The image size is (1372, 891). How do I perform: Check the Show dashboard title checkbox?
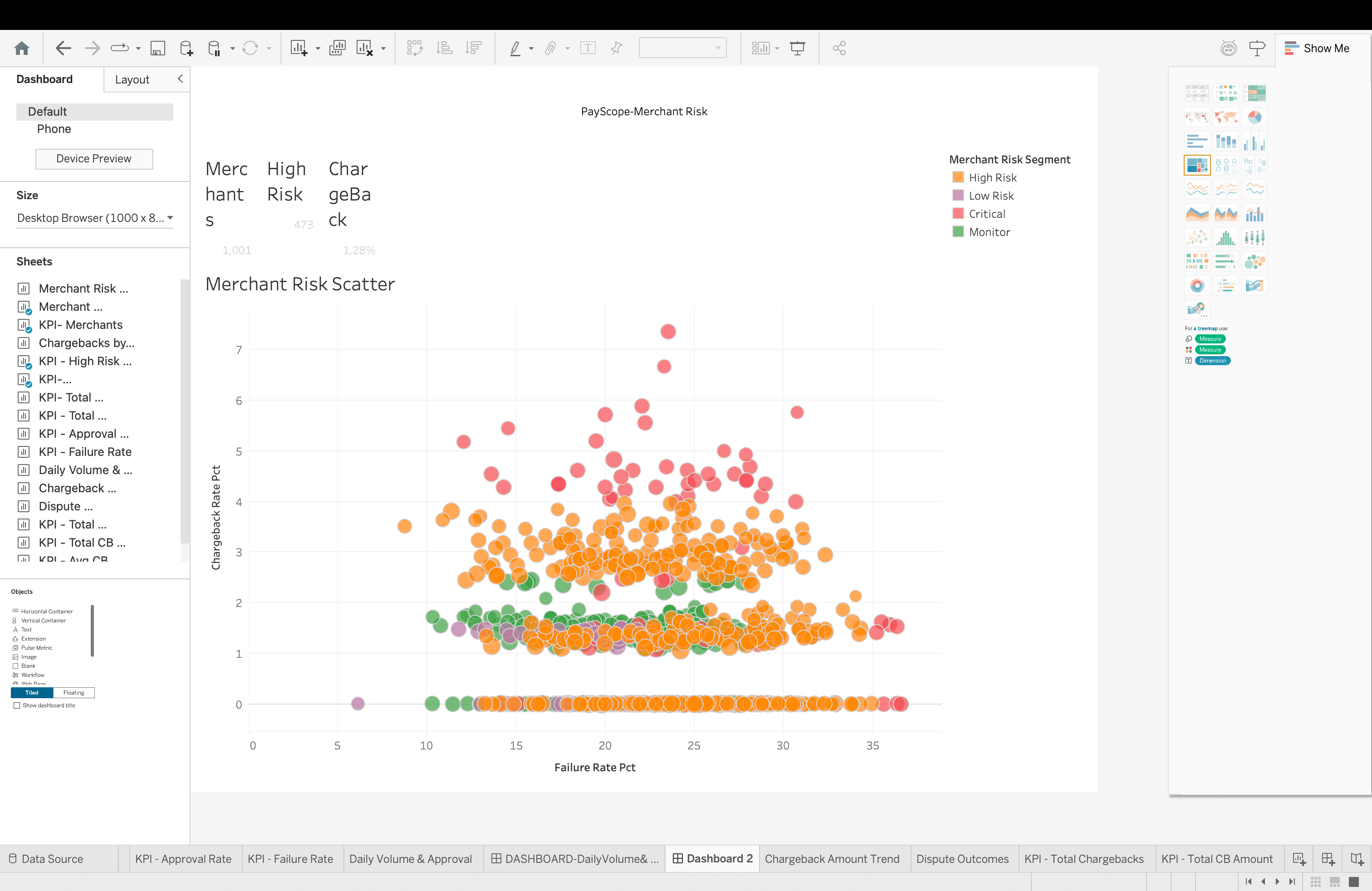click(x=17, y=705)
